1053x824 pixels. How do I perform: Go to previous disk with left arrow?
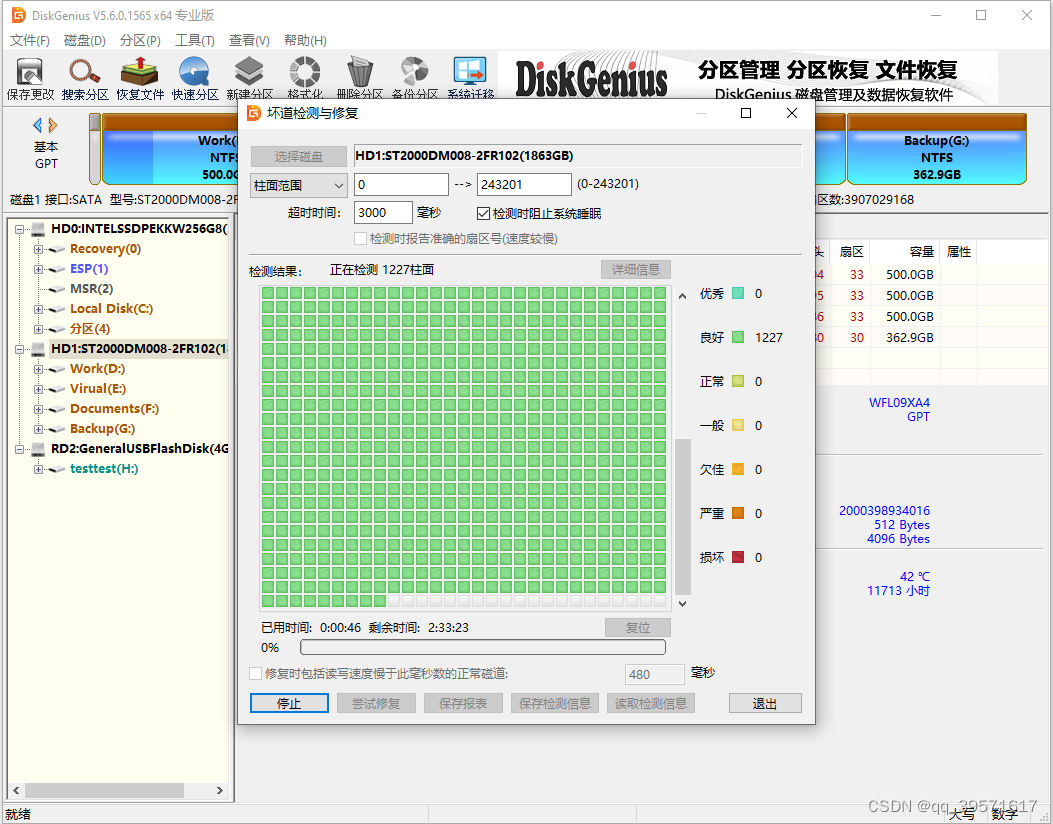click(38, 125)
